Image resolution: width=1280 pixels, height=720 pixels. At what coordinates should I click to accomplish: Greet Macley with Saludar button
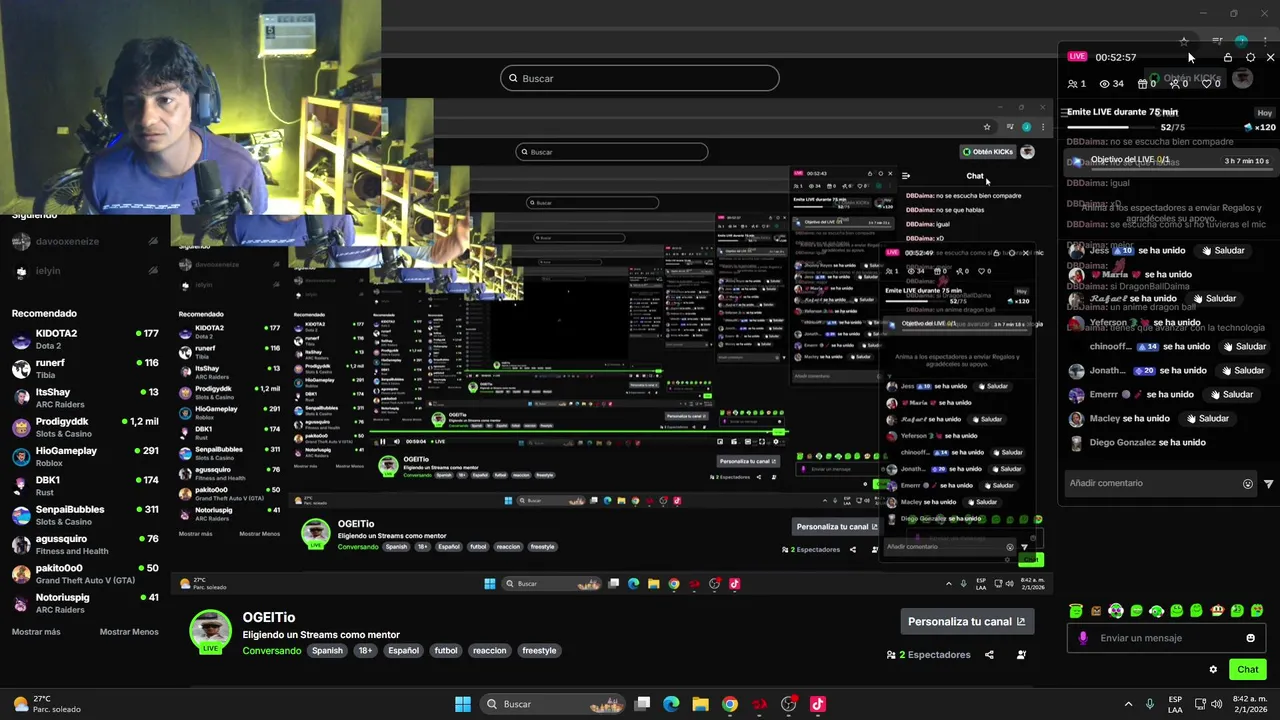pyautogui.click(x=1207, y=418)
